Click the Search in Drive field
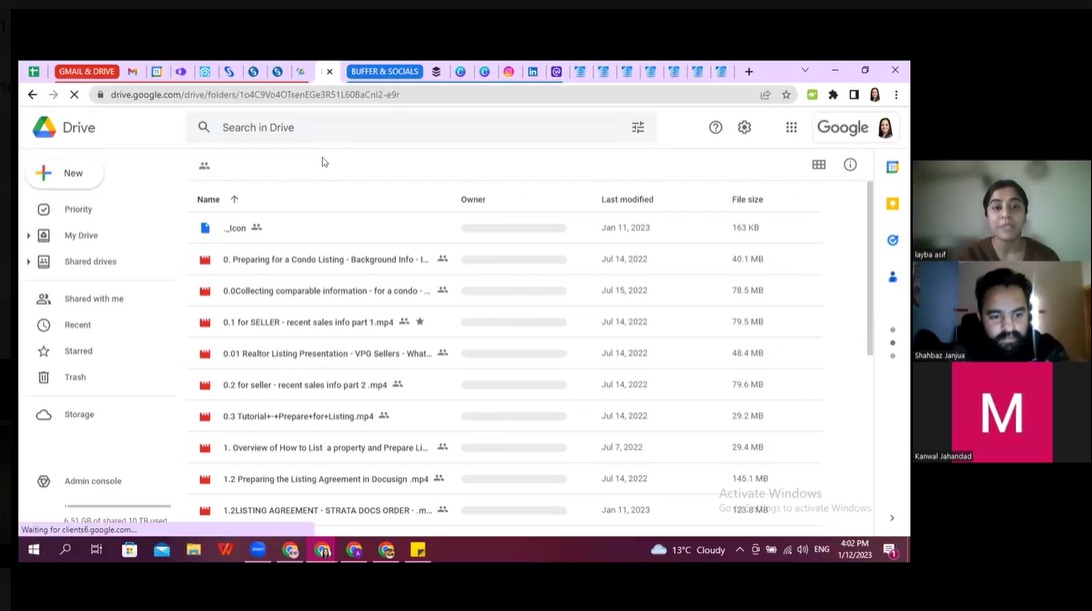Viewport: 1092px width, 611px height. tap(421, 127)
